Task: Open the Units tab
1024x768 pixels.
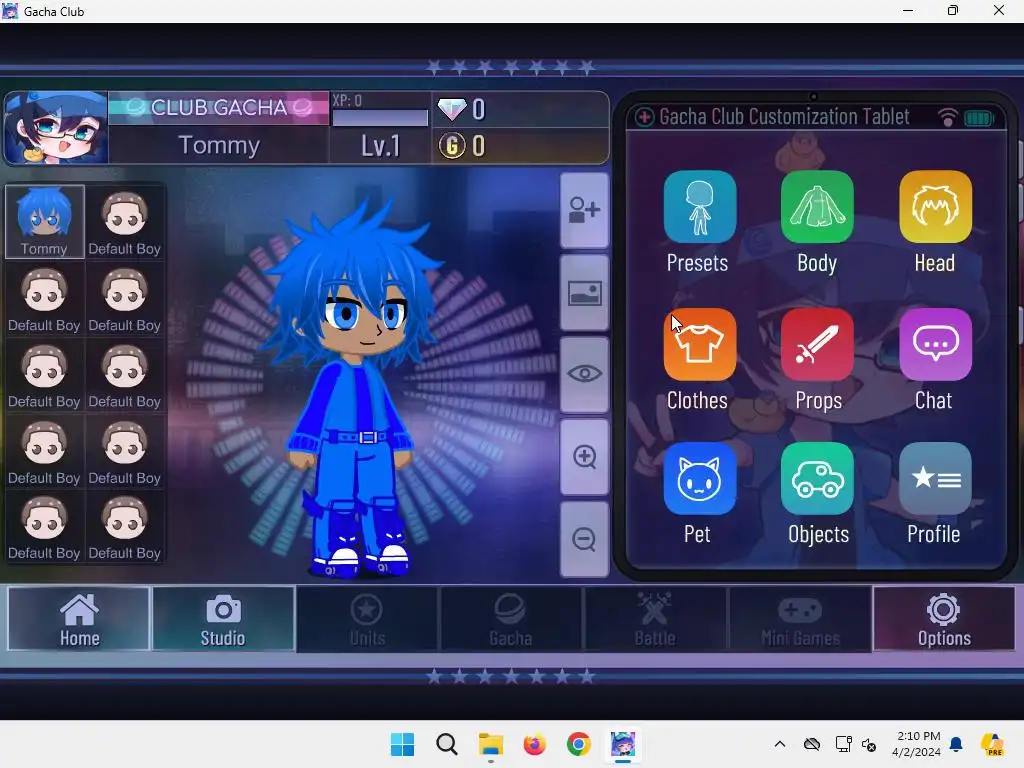Action: pos(368,619)
